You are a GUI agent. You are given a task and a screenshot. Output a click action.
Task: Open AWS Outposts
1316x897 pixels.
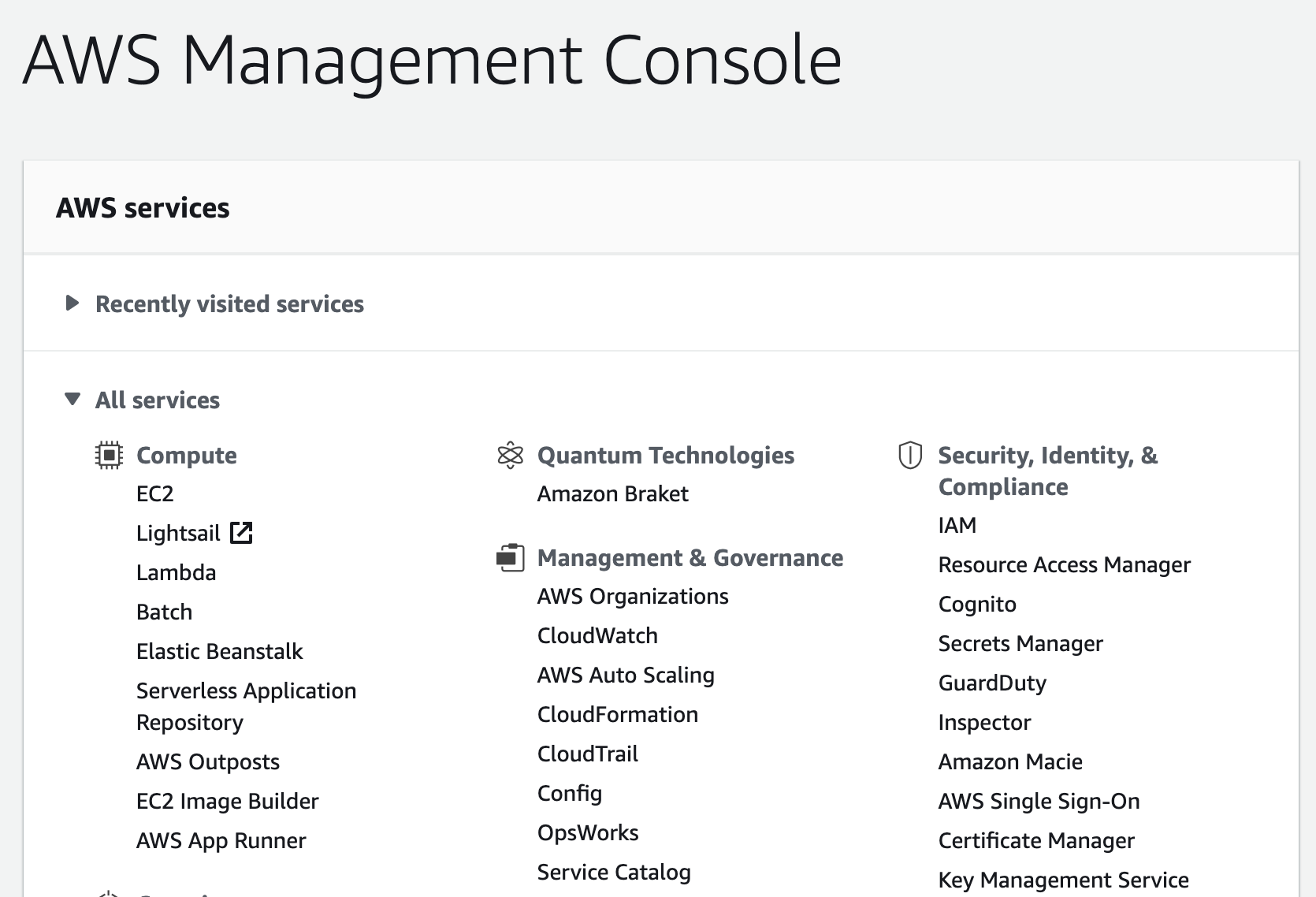(208, 761)
